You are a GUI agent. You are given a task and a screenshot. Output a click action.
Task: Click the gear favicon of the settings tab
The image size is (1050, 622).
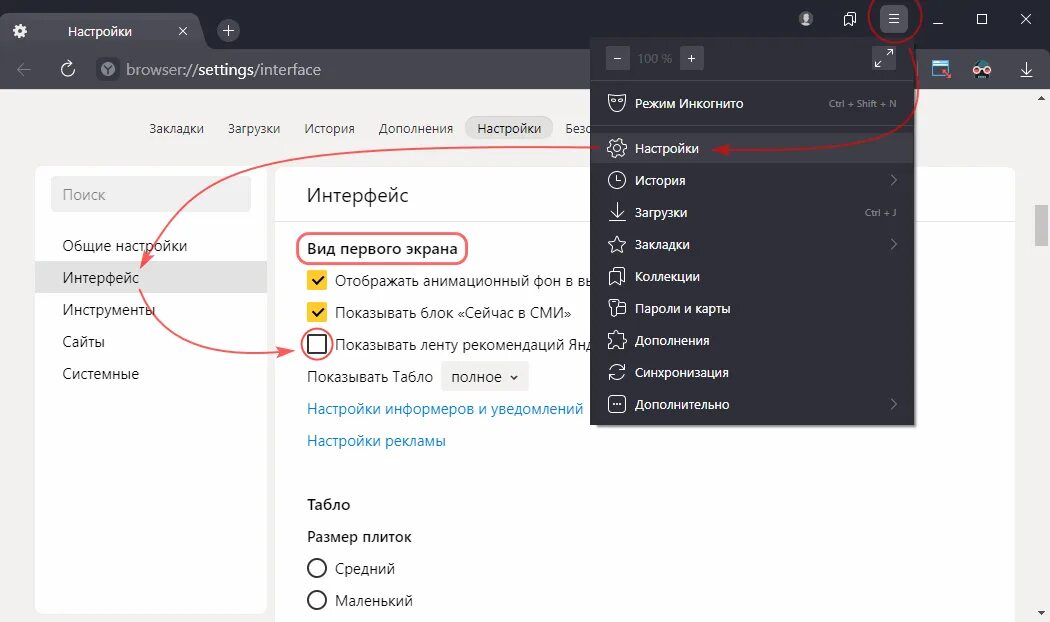[x=20, y=31]
